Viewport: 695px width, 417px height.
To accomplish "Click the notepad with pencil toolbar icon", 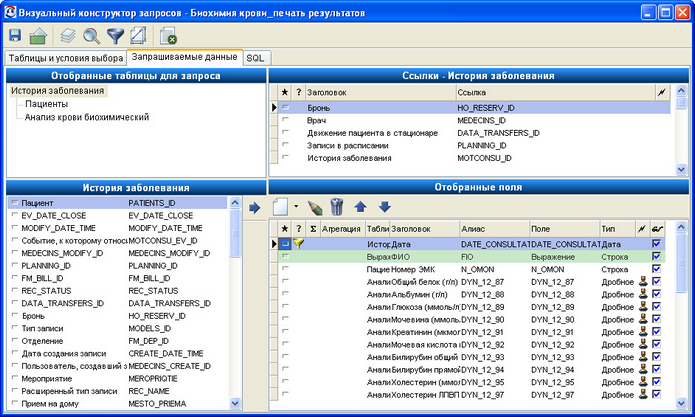I will pyautogui.click(x=138, y=35).
